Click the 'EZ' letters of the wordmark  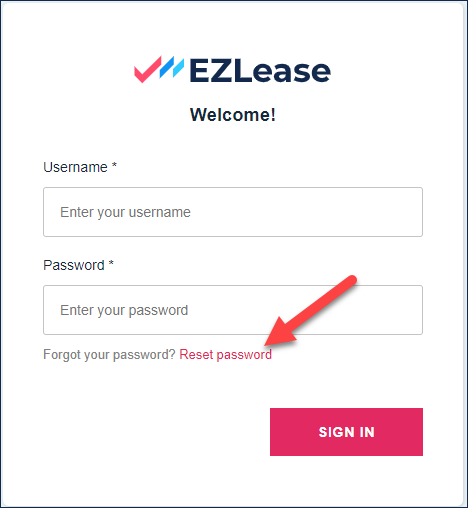point(211,70)
